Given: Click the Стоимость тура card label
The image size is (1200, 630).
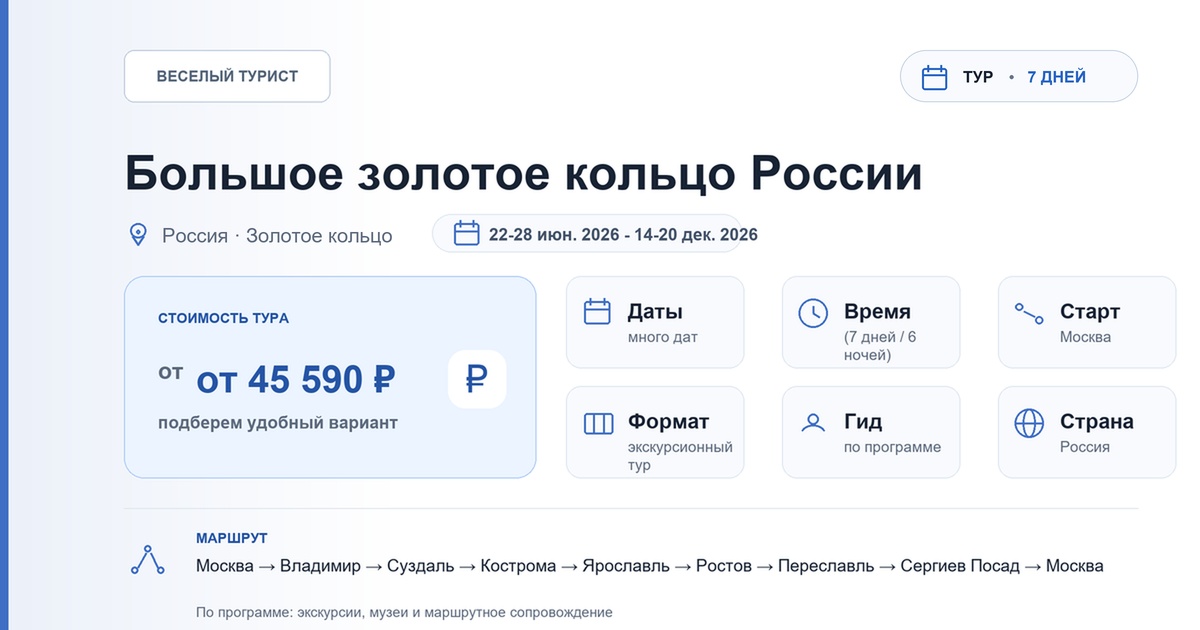Looking at the screenshot, I should point(224,318).
